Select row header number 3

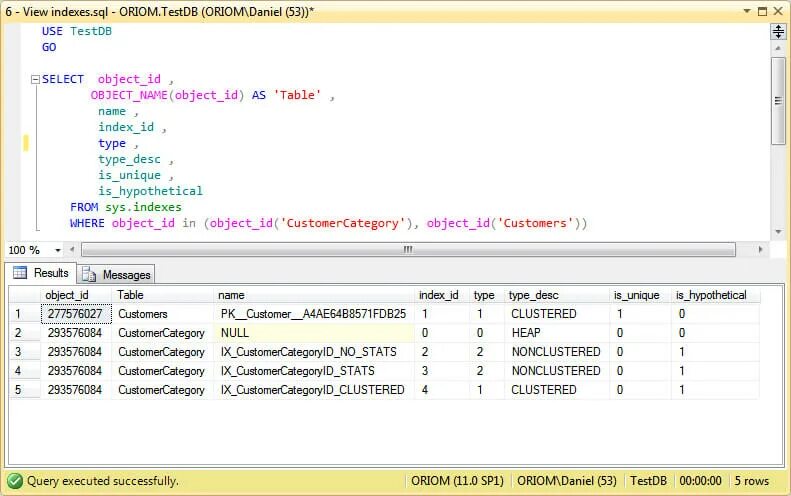coord(25,352)
